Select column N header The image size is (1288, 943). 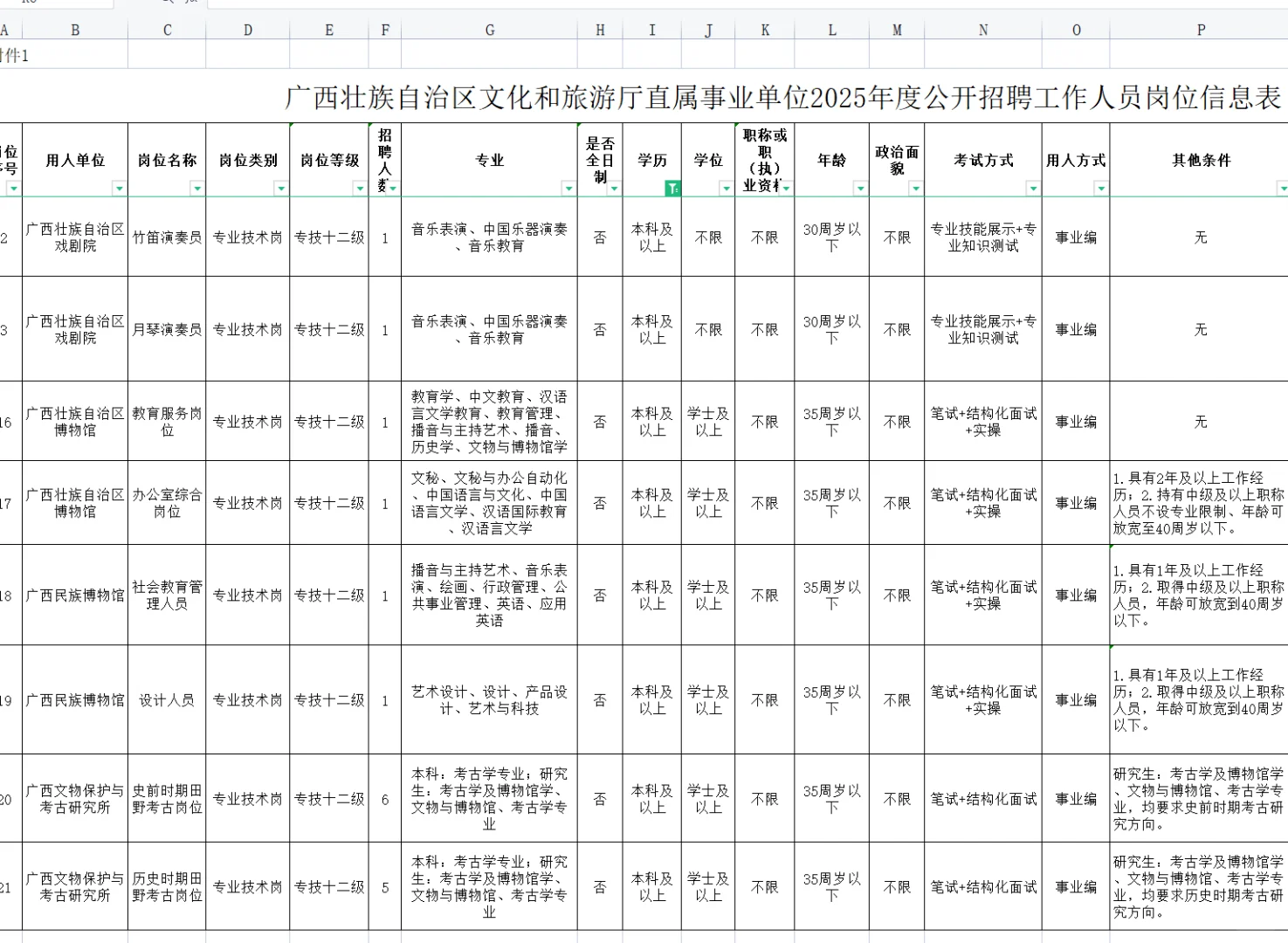tap(983, 30)
